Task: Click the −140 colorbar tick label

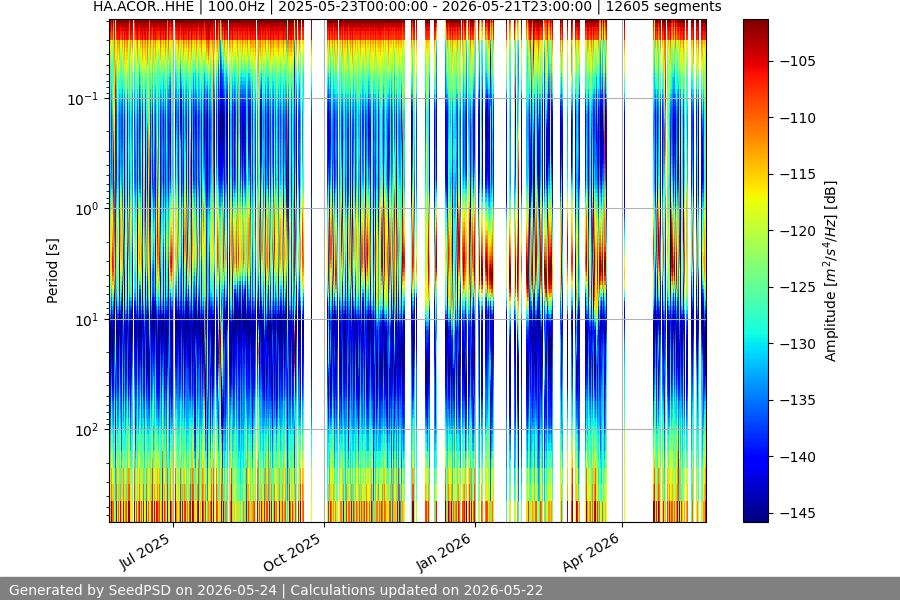Action: (x=797, y=457)
